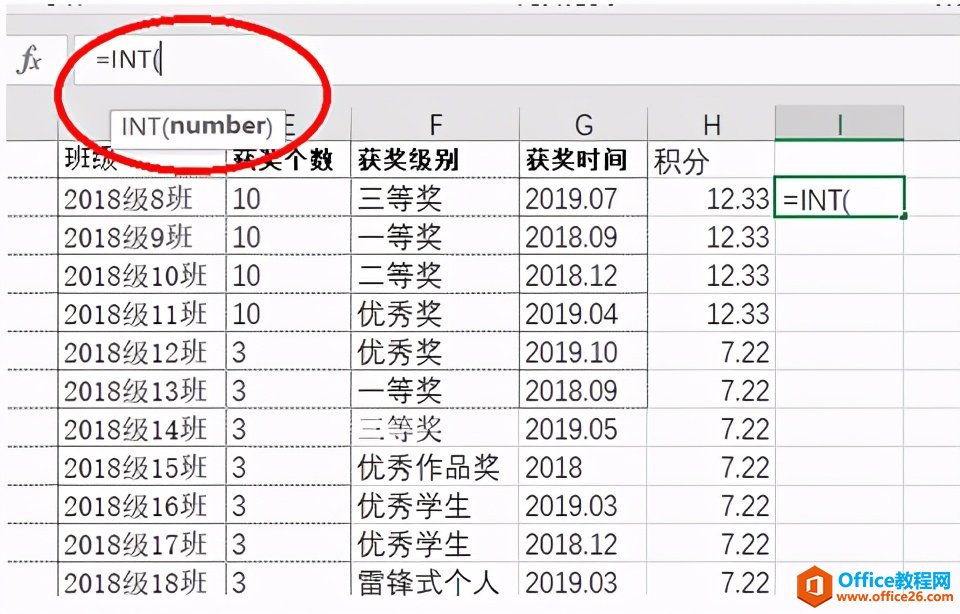Viewport: 960px width, 614px height.
Task: Select column G header
Action: 583,124
